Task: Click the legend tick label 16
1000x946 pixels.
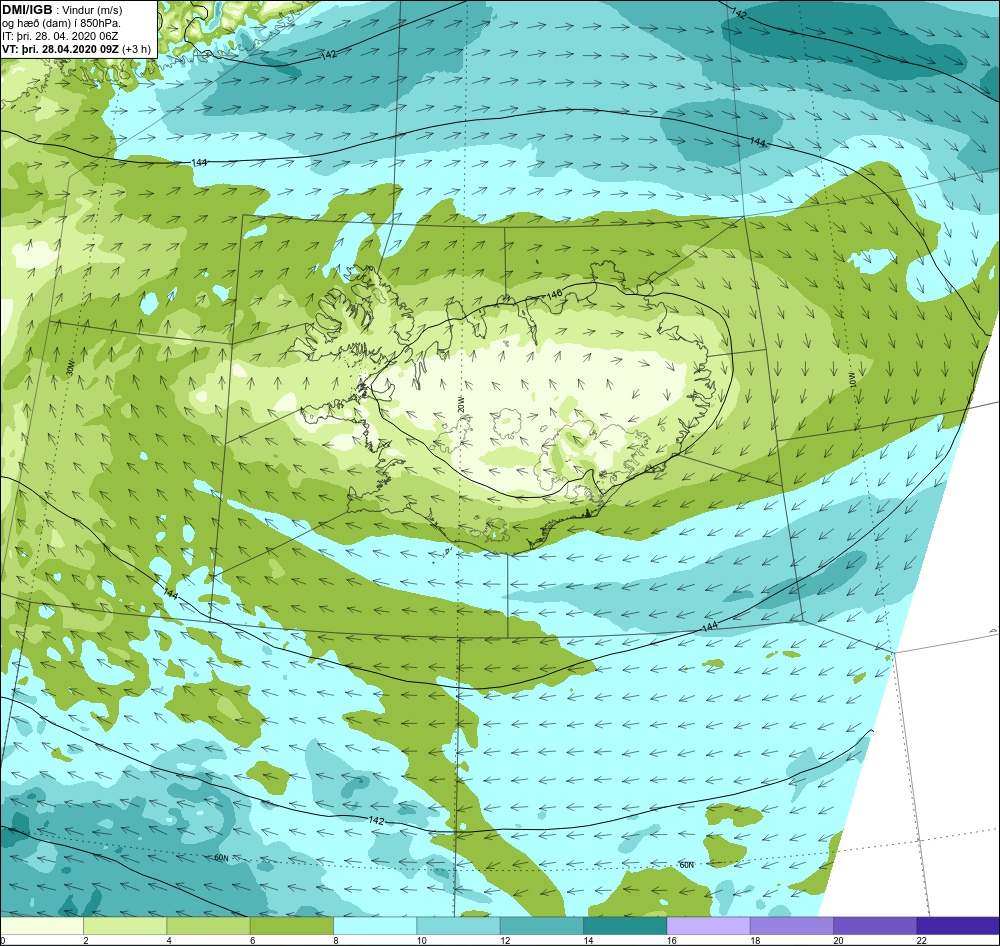Action: [x=672, y=940]
